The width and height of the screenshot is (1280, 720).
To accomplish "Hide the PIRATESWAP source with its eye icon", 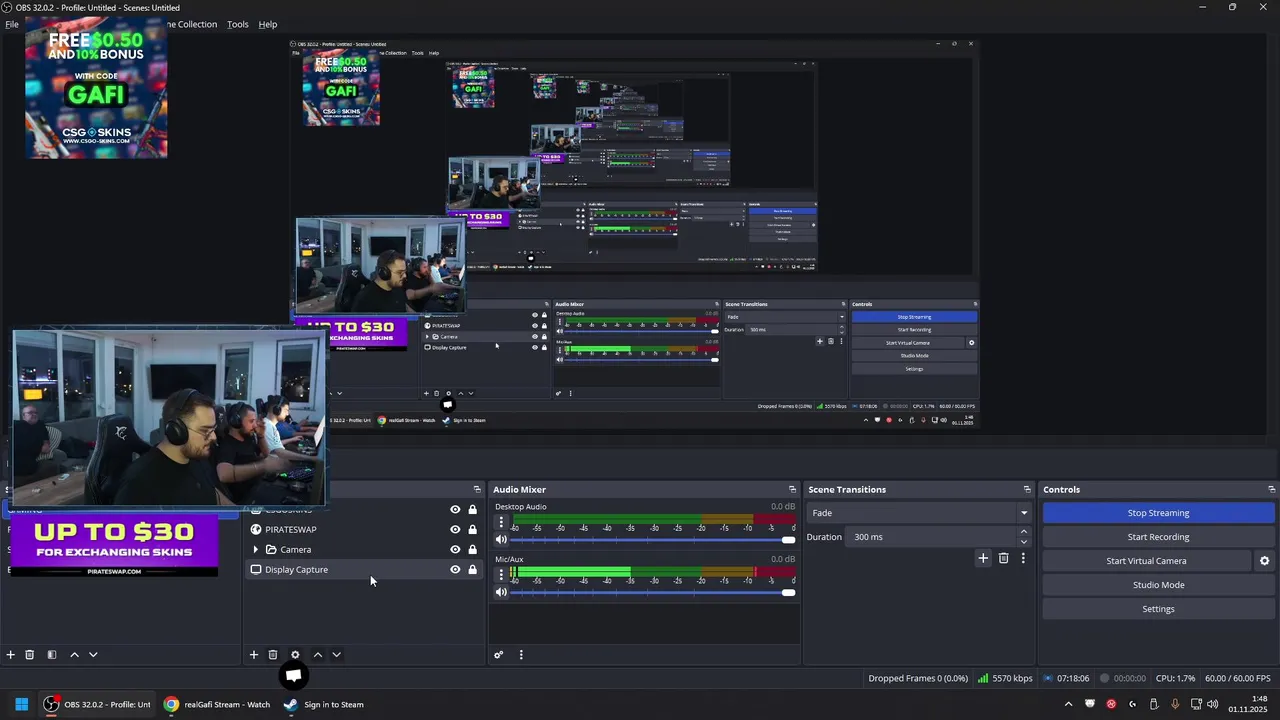I will coord(455,530).
